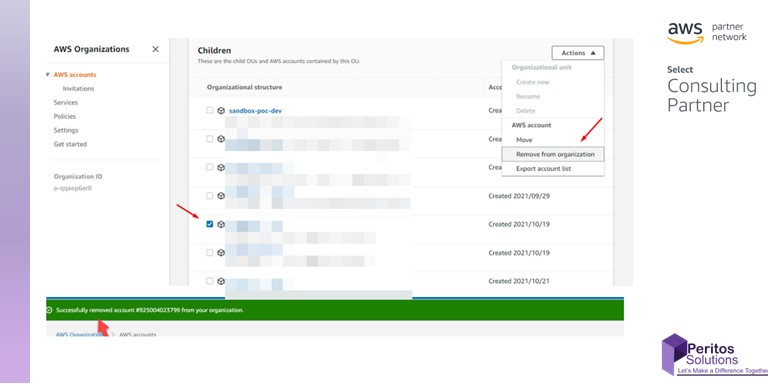
Task: Click disabled Create new menu entry
Action: [533, 82]
